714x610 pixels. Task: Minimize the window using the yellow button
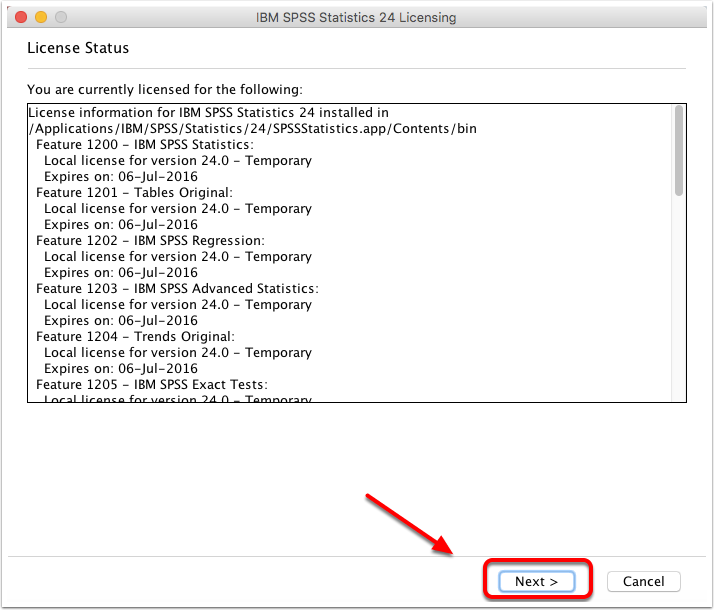41,17
